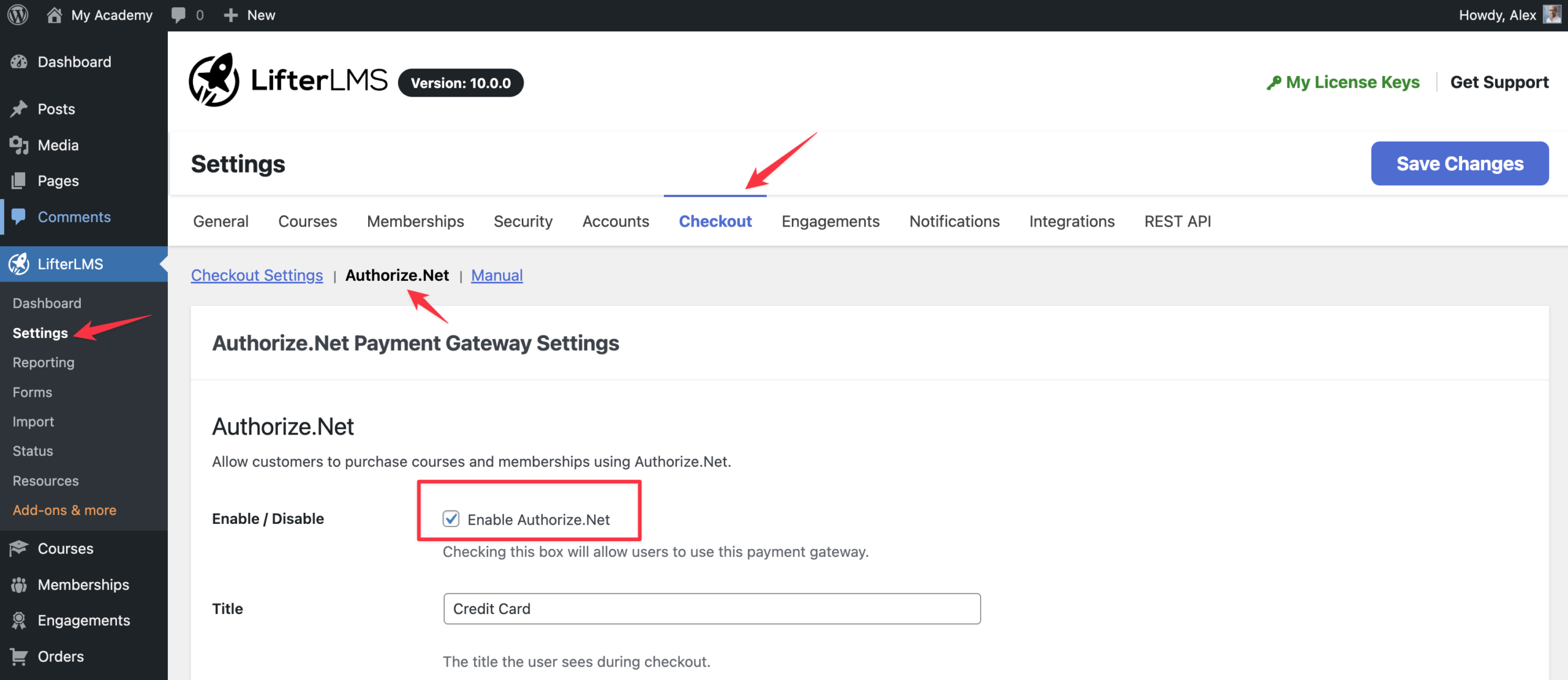1568x680 pixels.
Task: Open Add-ons & more link
Action: tap(64, 510)
